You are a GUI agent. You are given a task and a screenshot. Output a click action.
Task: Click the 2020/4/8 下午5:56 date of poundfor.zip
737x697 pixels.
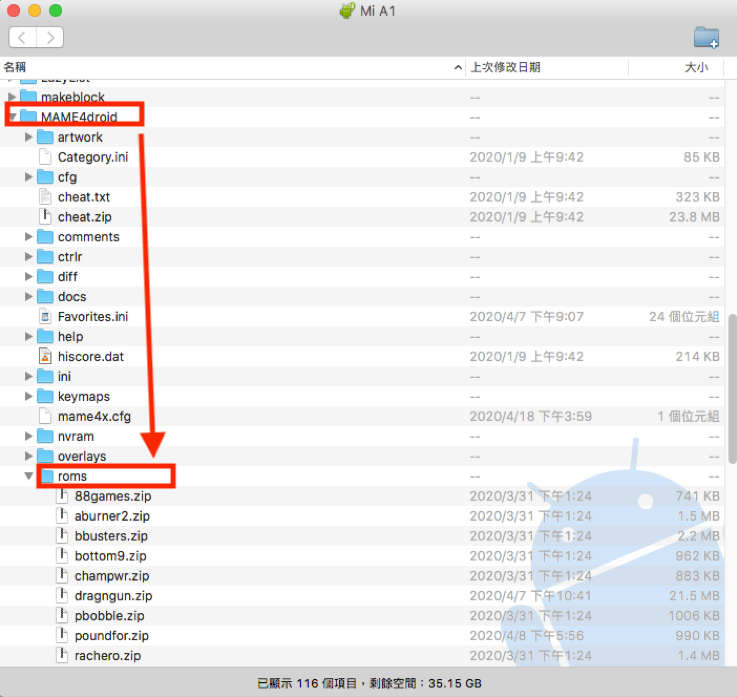point(526,635)
